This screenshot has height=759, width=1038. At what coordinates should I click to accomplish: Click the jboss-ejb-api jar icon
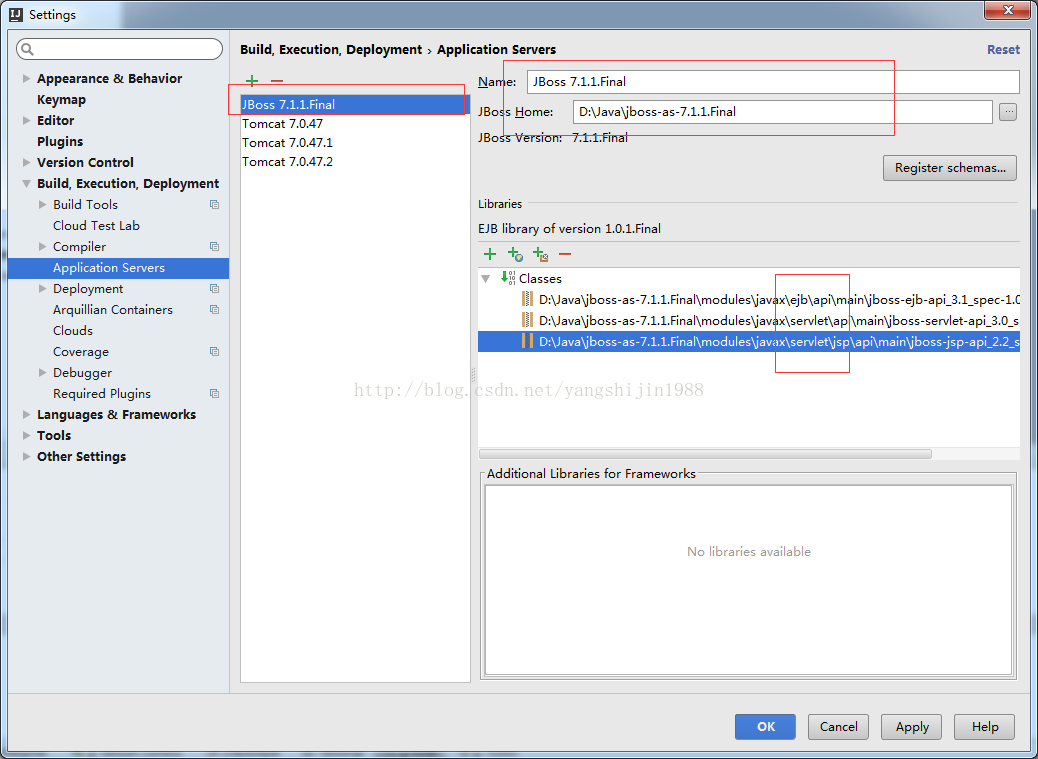(x=528, y=299)
